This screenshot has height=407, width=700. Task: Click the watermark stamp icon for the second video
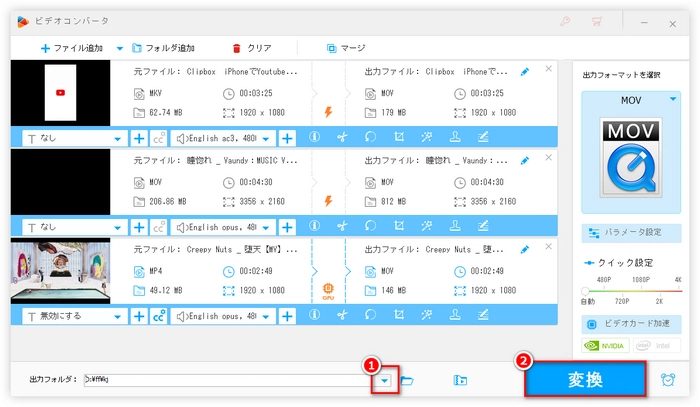(x=455, y=227)
